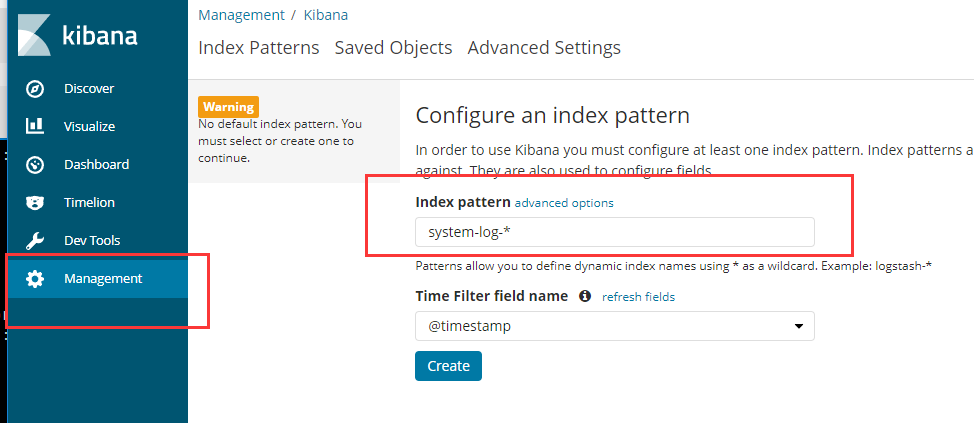Focus the Index pattern text field
The image size is (974, 423).
[x=614, y=232]
